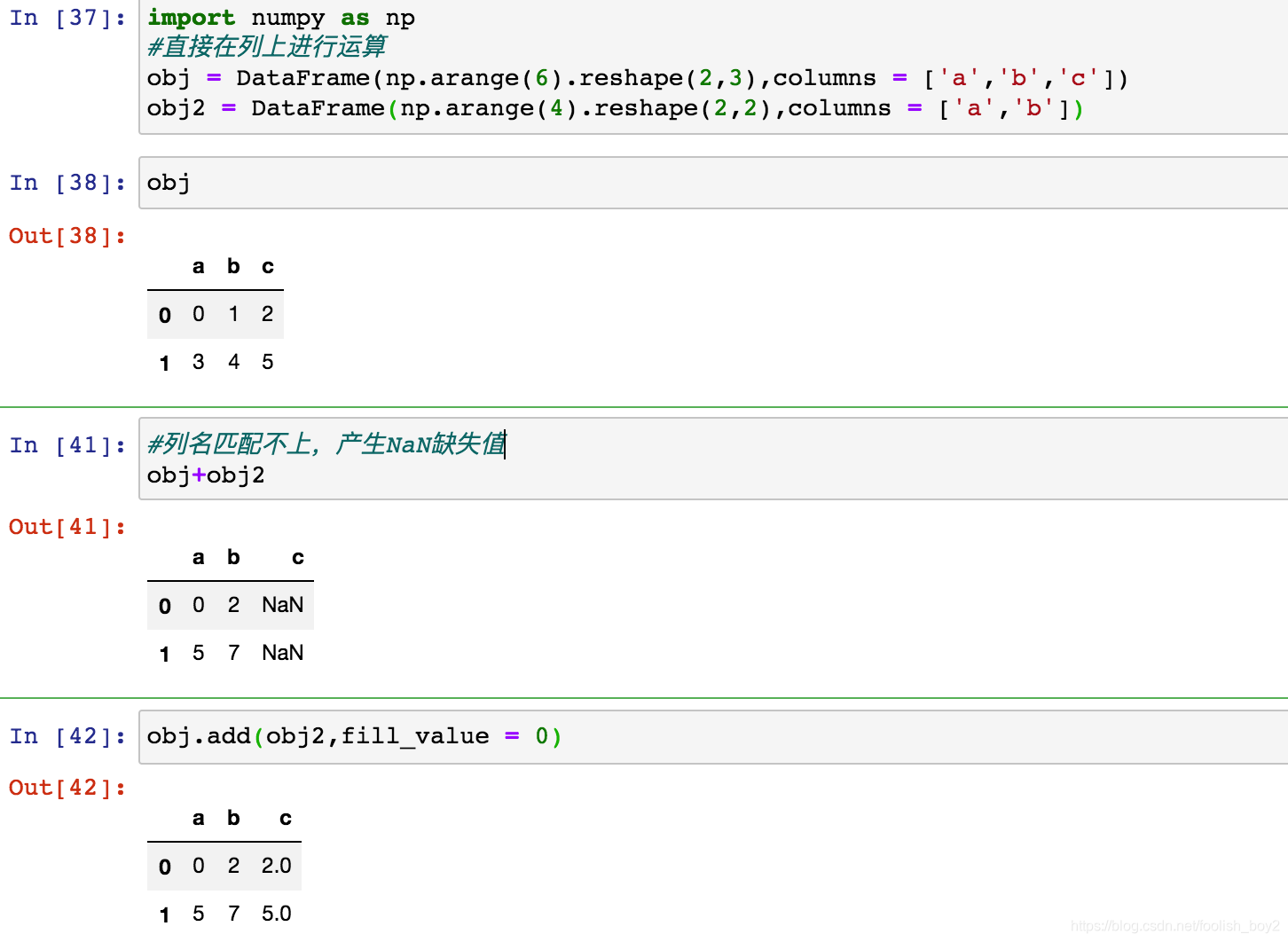Click 'import numpy as np' line
Viewport: 1288px width, 942px height.
pyautogui.click(x=281, y=18)
